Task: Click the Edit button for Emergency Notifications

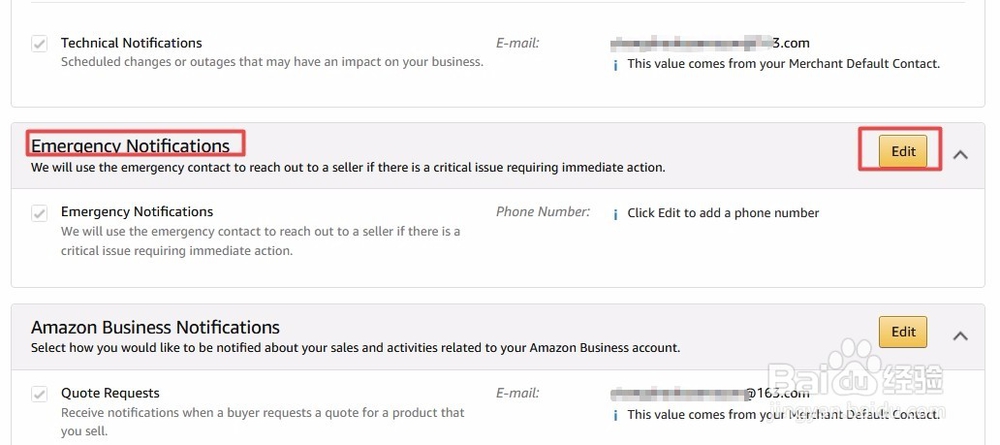Action: click(x=902, y=151)
